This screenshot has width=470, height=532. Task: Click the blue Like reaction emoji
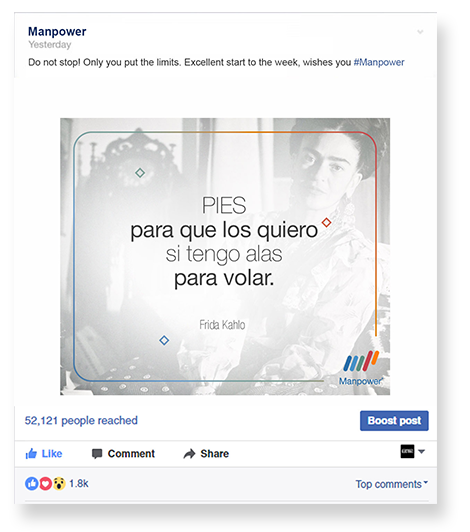click(32, 483)
